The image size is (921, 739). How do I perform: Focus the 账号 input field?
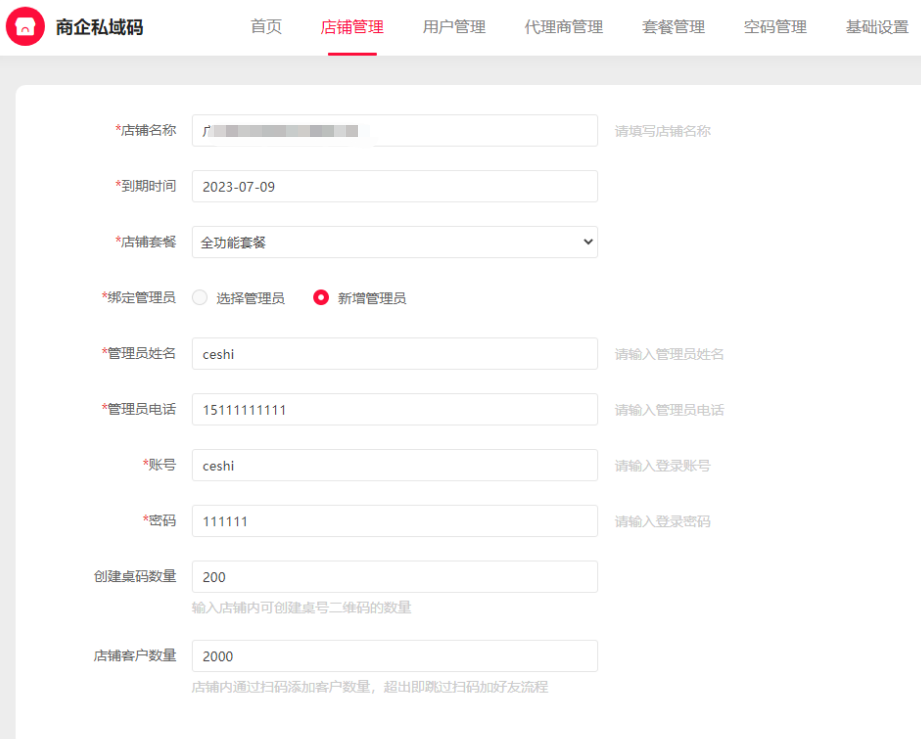[394, 465]
